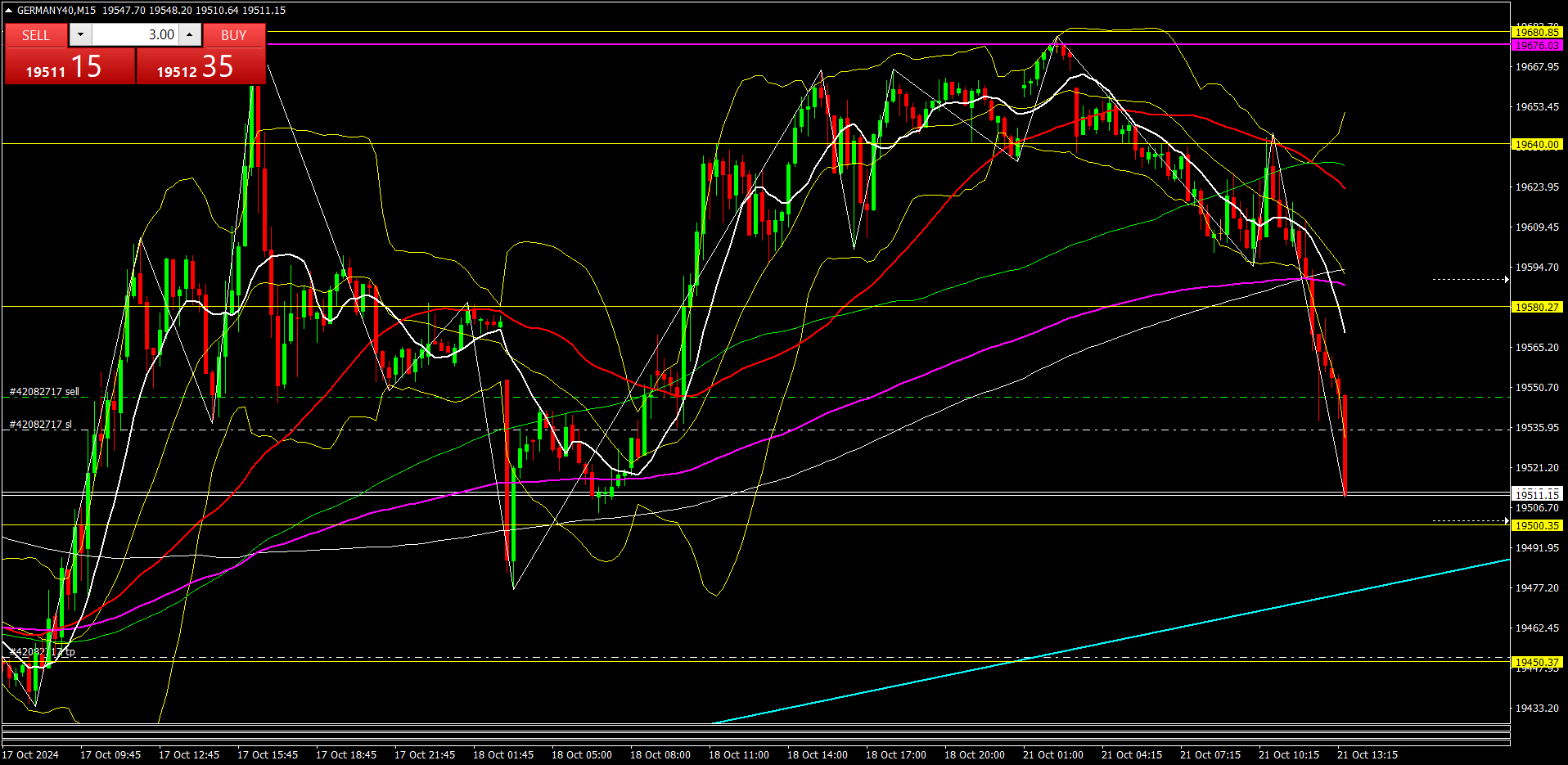Click the #42082717 sell order label
Viewport: 1568px width, 765px height.
point(44,392)
